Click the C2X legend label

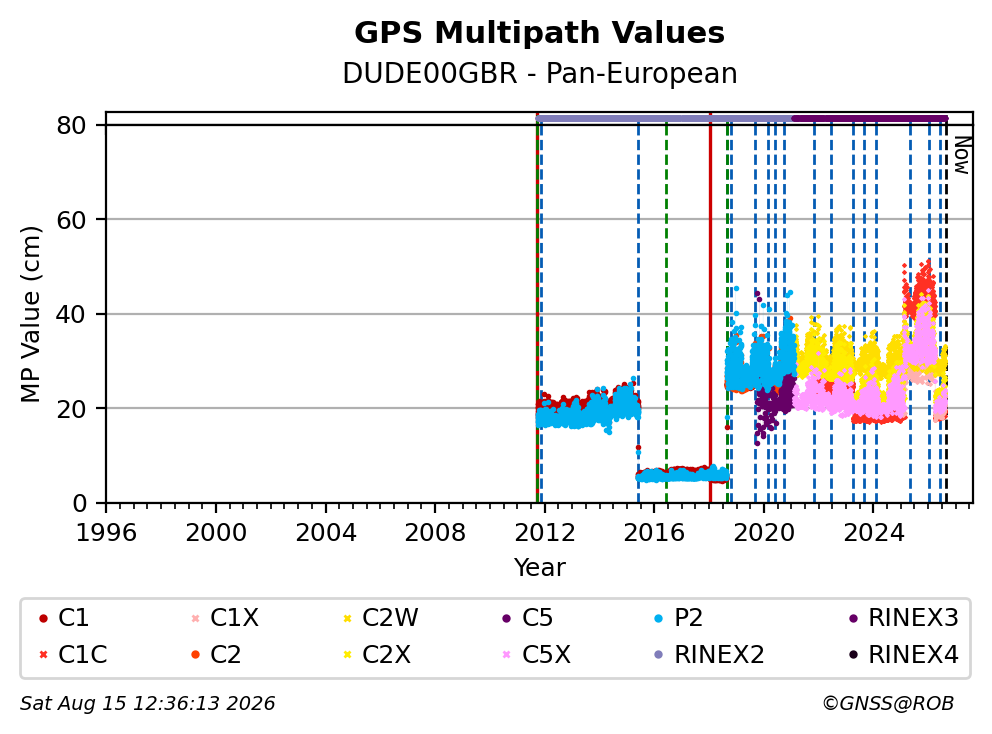[386, 655]
